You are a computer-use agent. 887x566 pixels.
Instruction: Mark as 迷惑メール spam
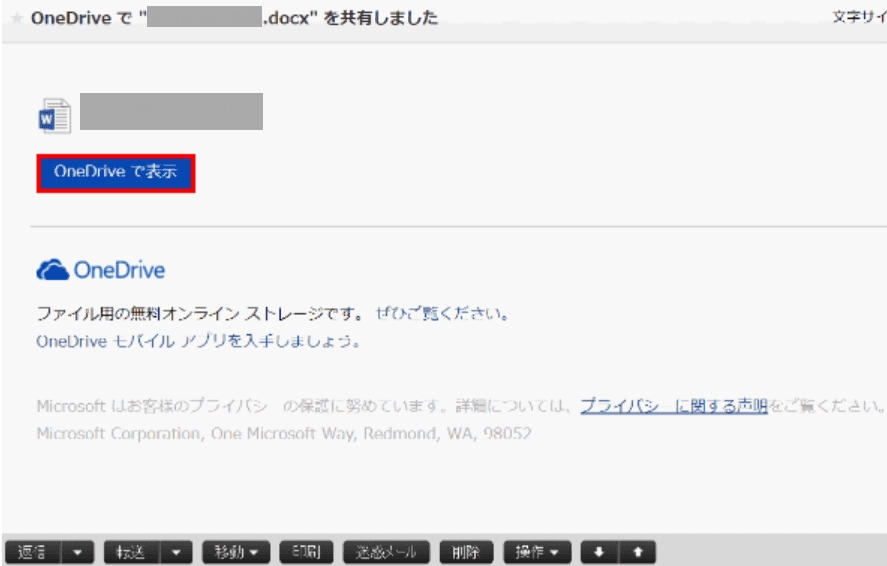pos(386,552)
